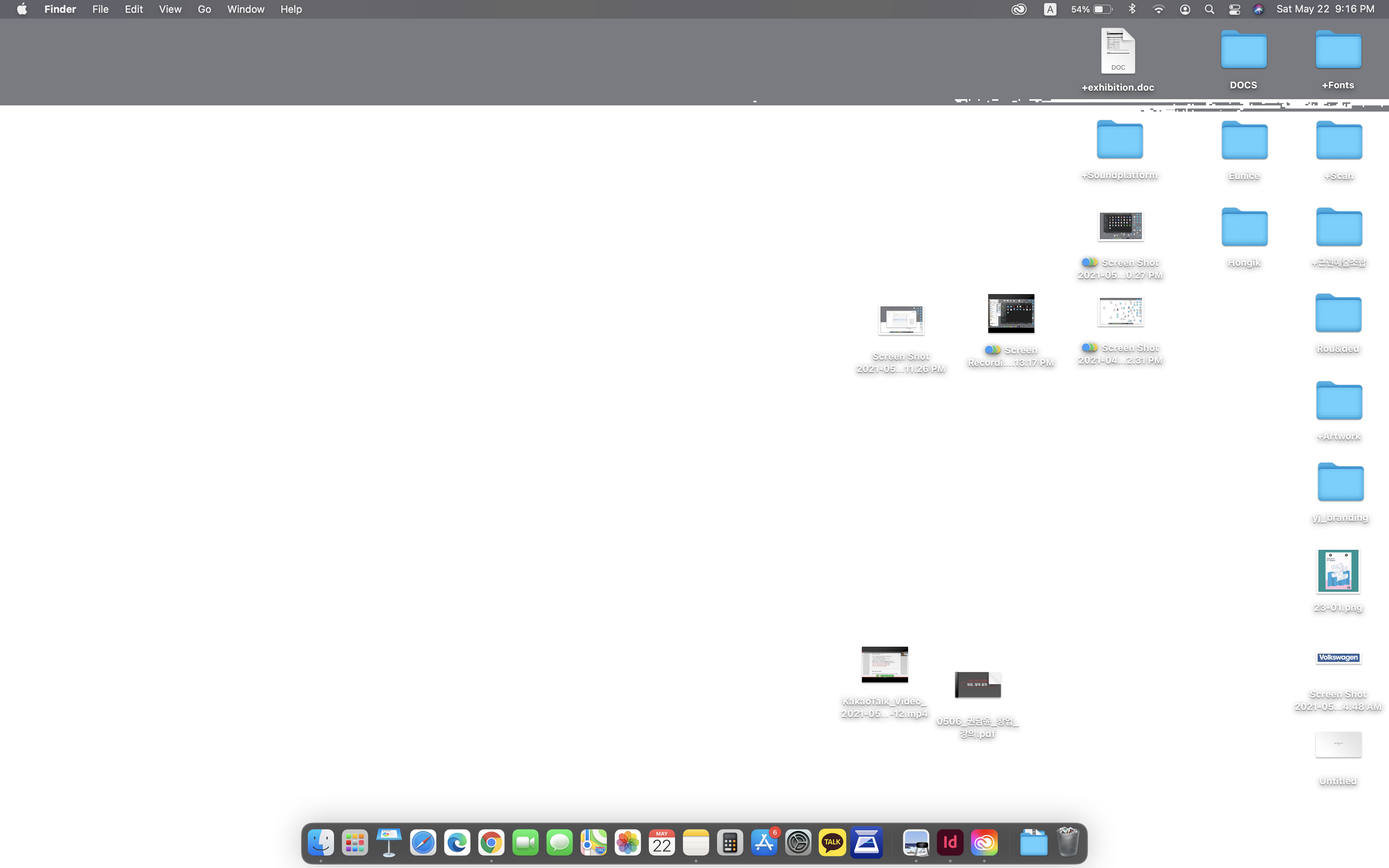Expand the input source menu
The height and width of the screenshot is (868, 1389).
click(x=1050, y=9)
